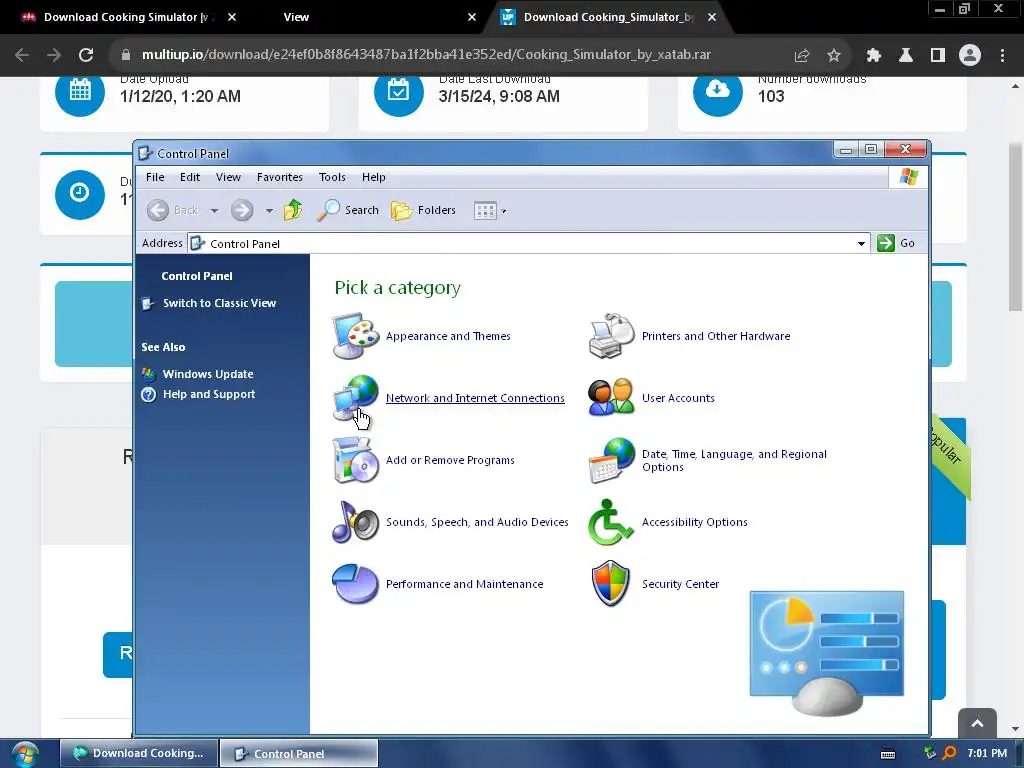
Task: Click the browser reload icon
Action: 86,55
